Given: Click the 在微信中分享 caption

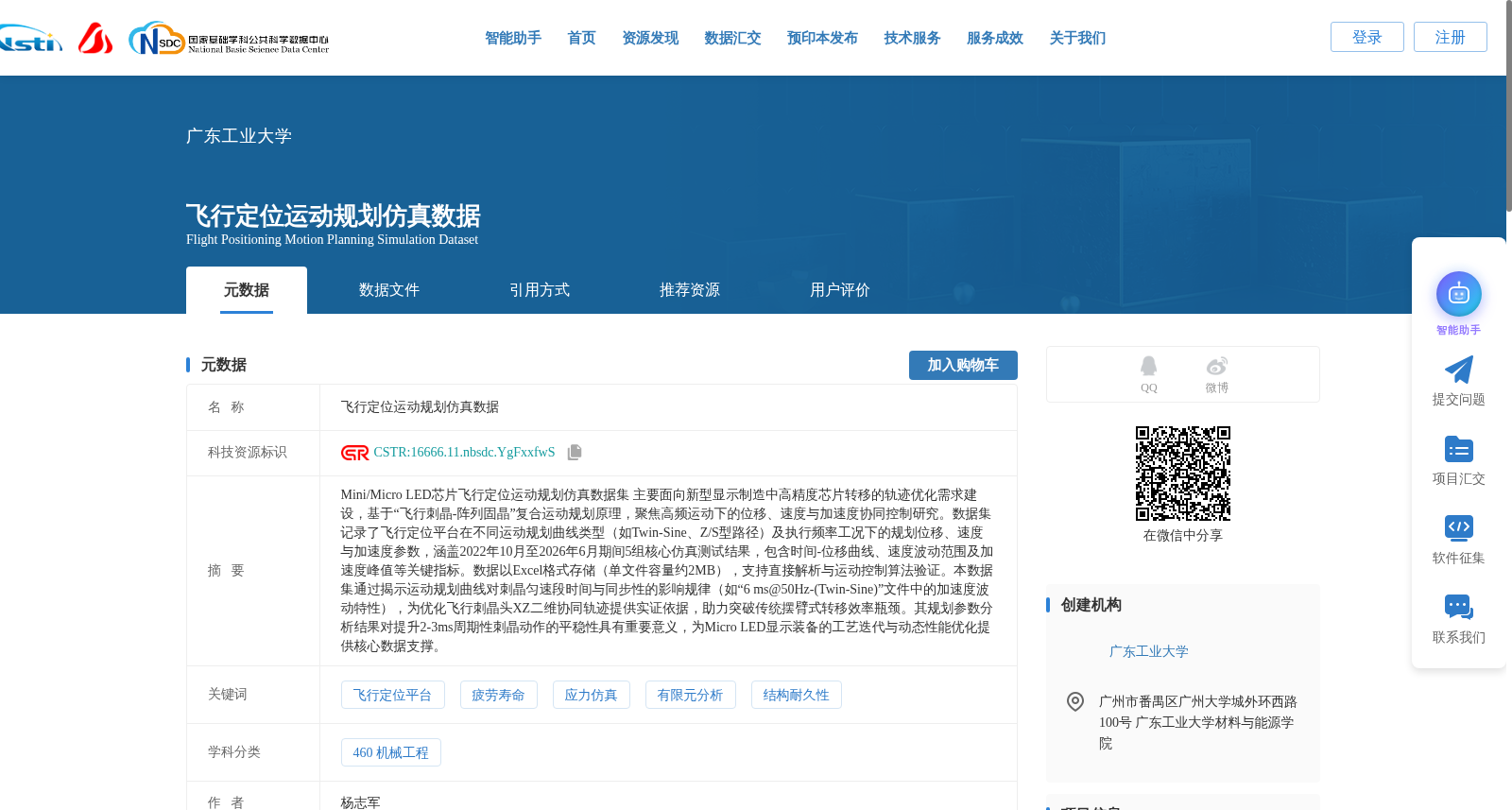Looking at the screenshot, I should pos(1182,535).
